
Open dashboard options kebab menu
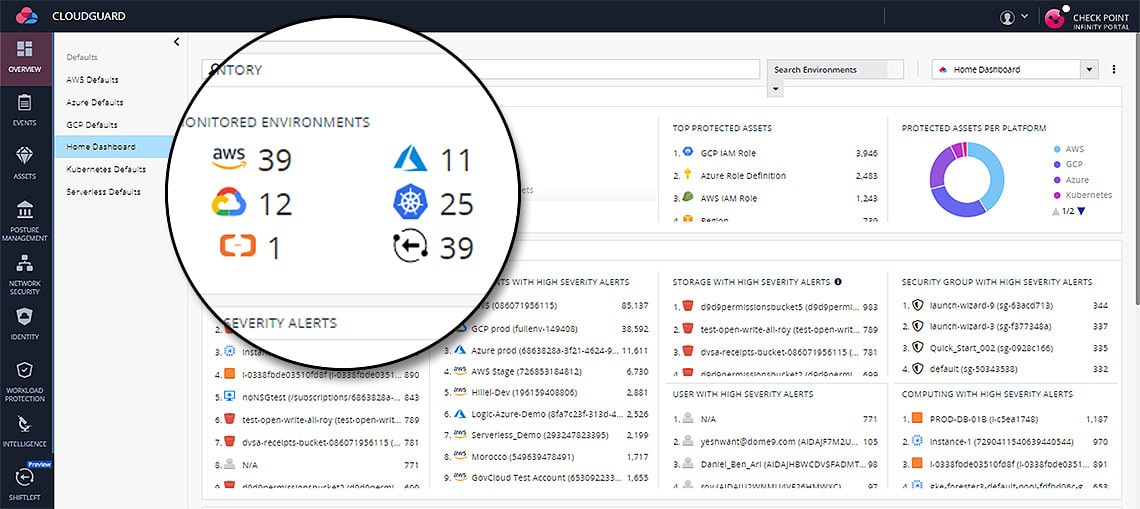1114,70
